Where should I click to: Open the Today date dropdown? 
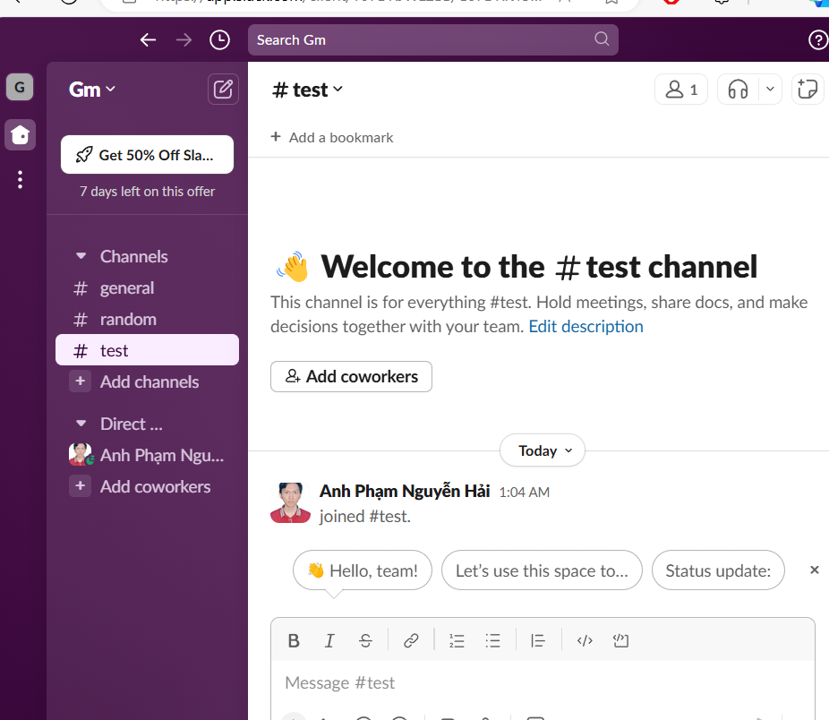tap(542, 450)
